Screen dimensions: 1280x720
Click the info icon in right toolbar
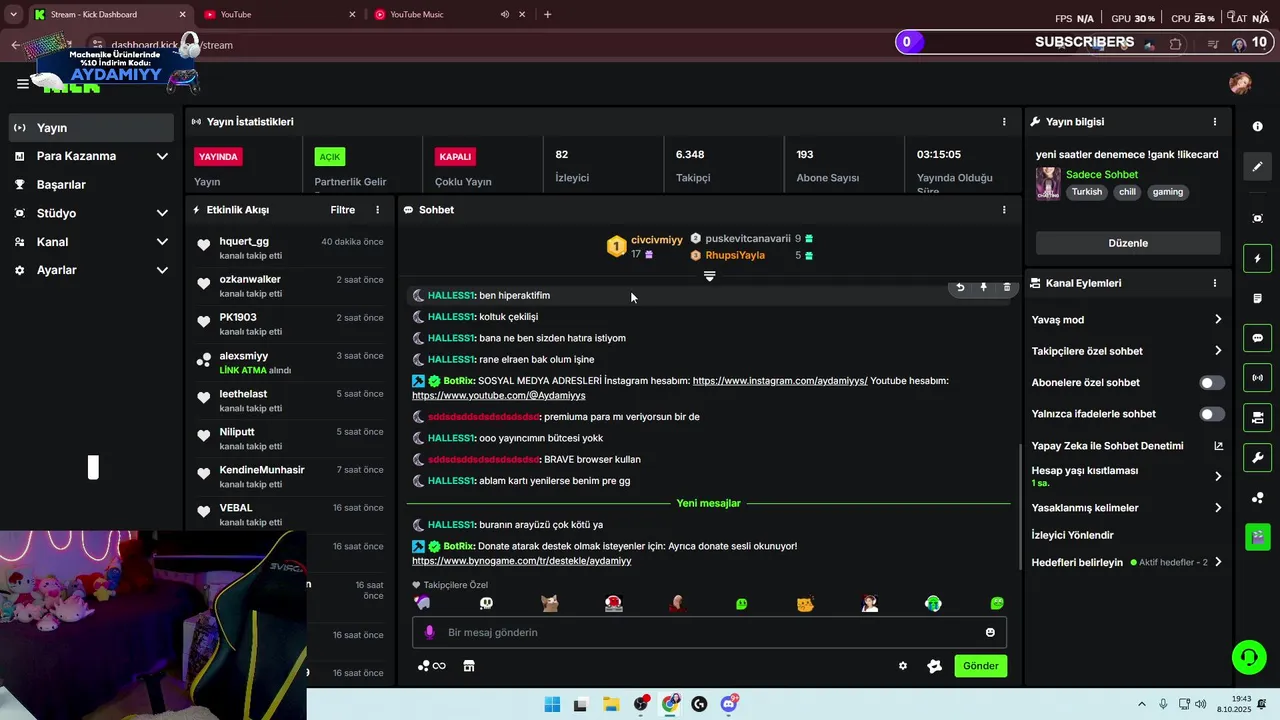click(x=1257, y=127)
